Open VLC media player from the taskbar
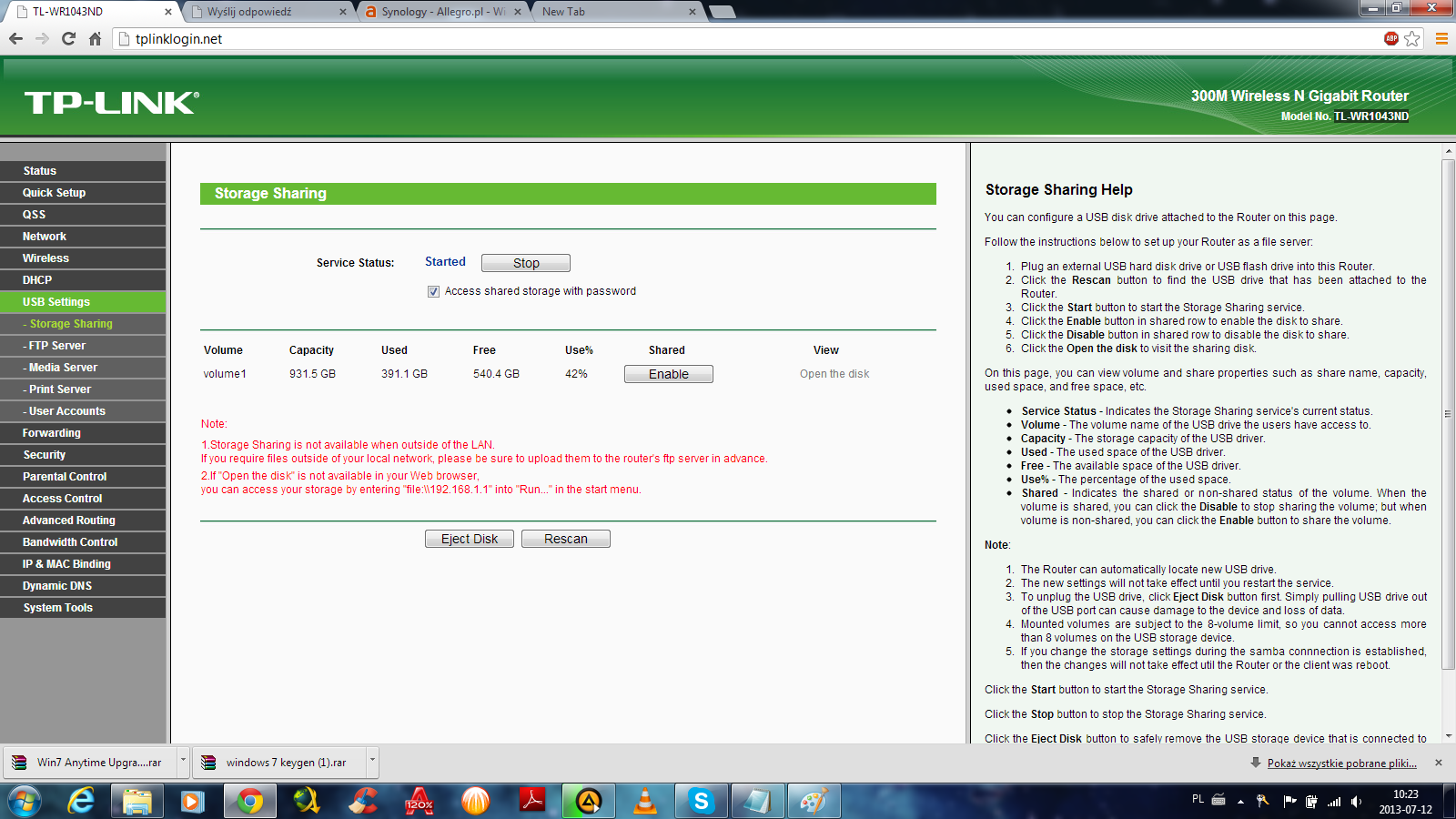This screenshot has height=819, width=1456. (644, 801)
